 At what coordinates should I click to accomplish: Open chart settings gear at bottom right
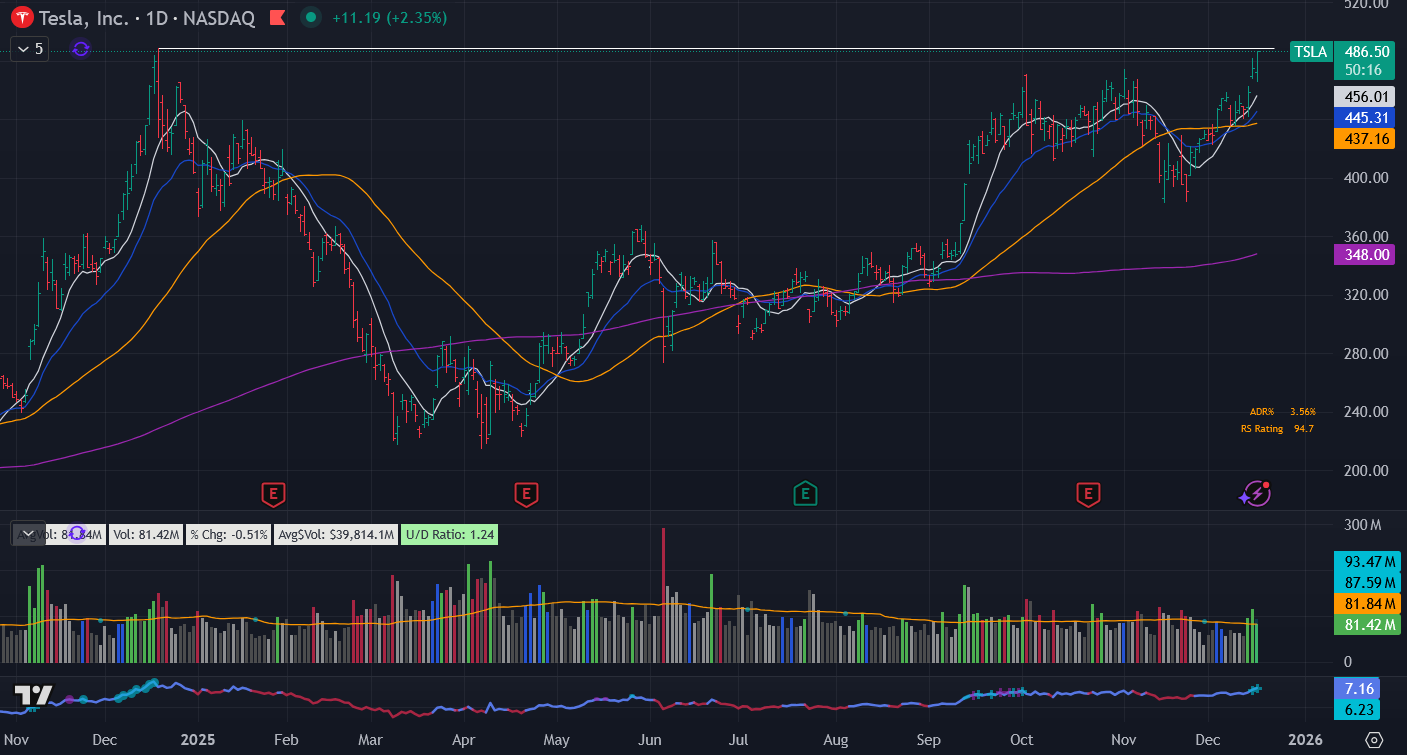coord(1374,739)
